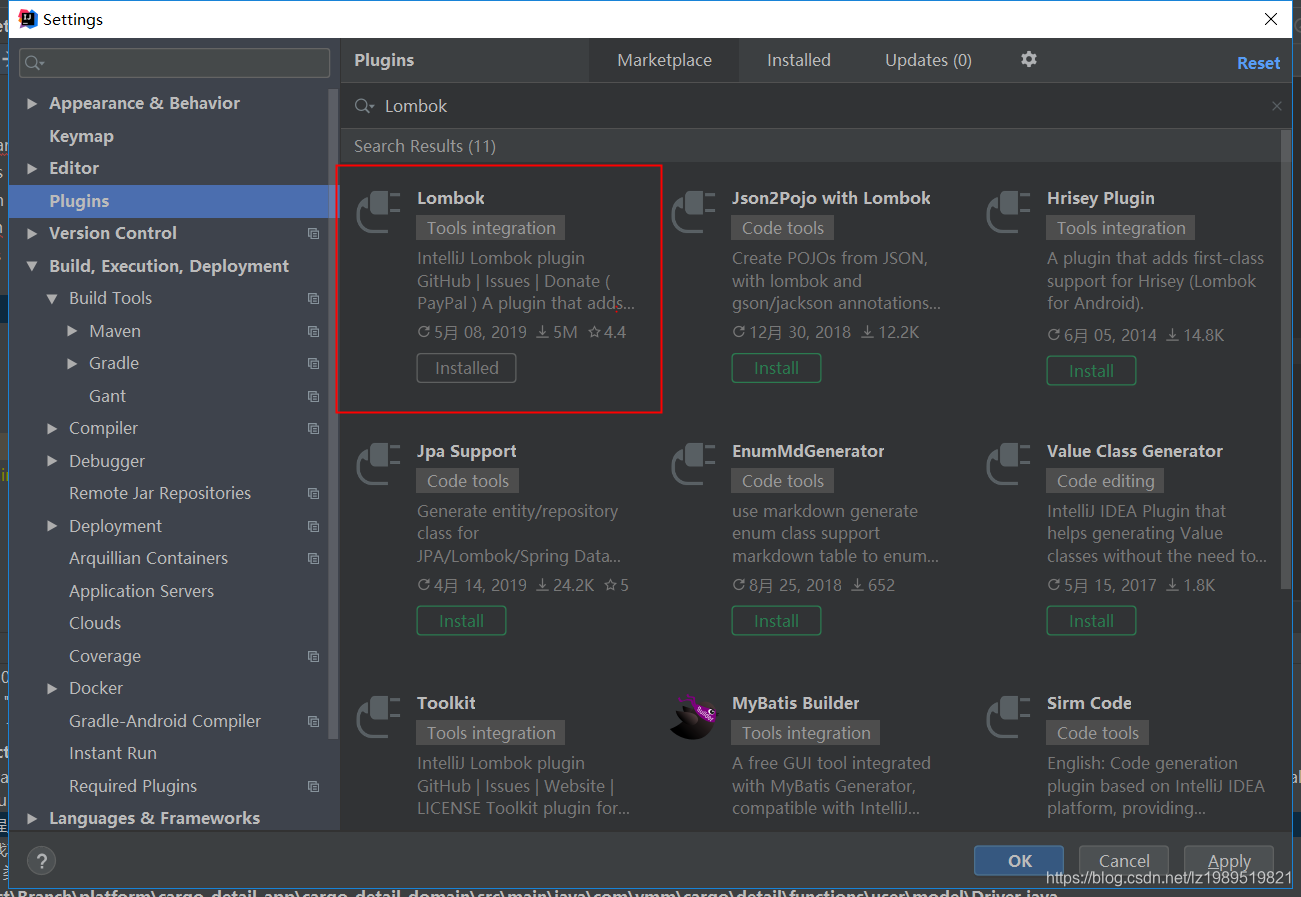
Task: Click Tools integration tag under Lombok
Action: click(491, 228)
